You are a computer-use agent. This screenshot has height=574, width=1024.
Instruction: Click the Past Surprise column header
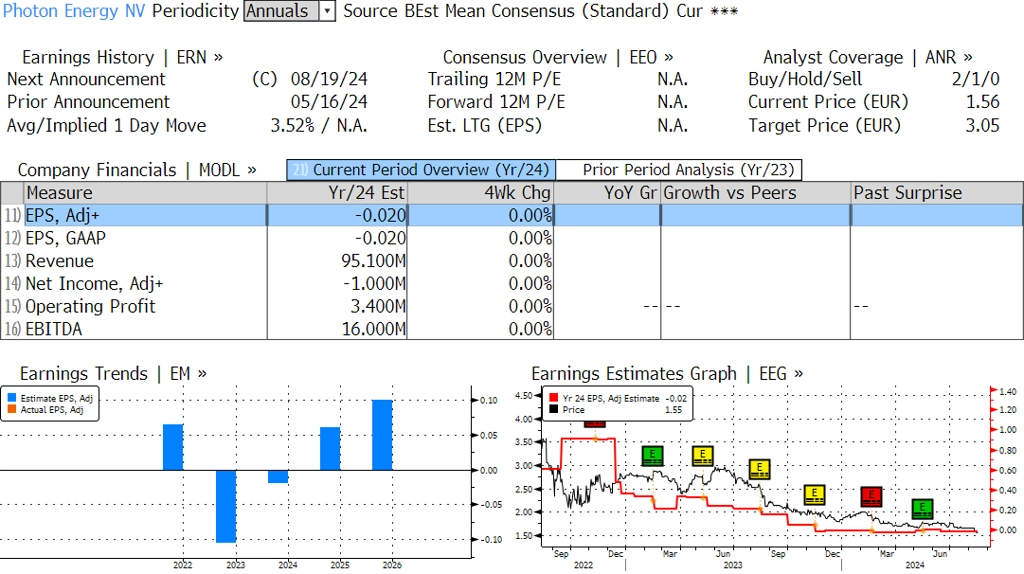pyautogui.click(x=937, y=193)
